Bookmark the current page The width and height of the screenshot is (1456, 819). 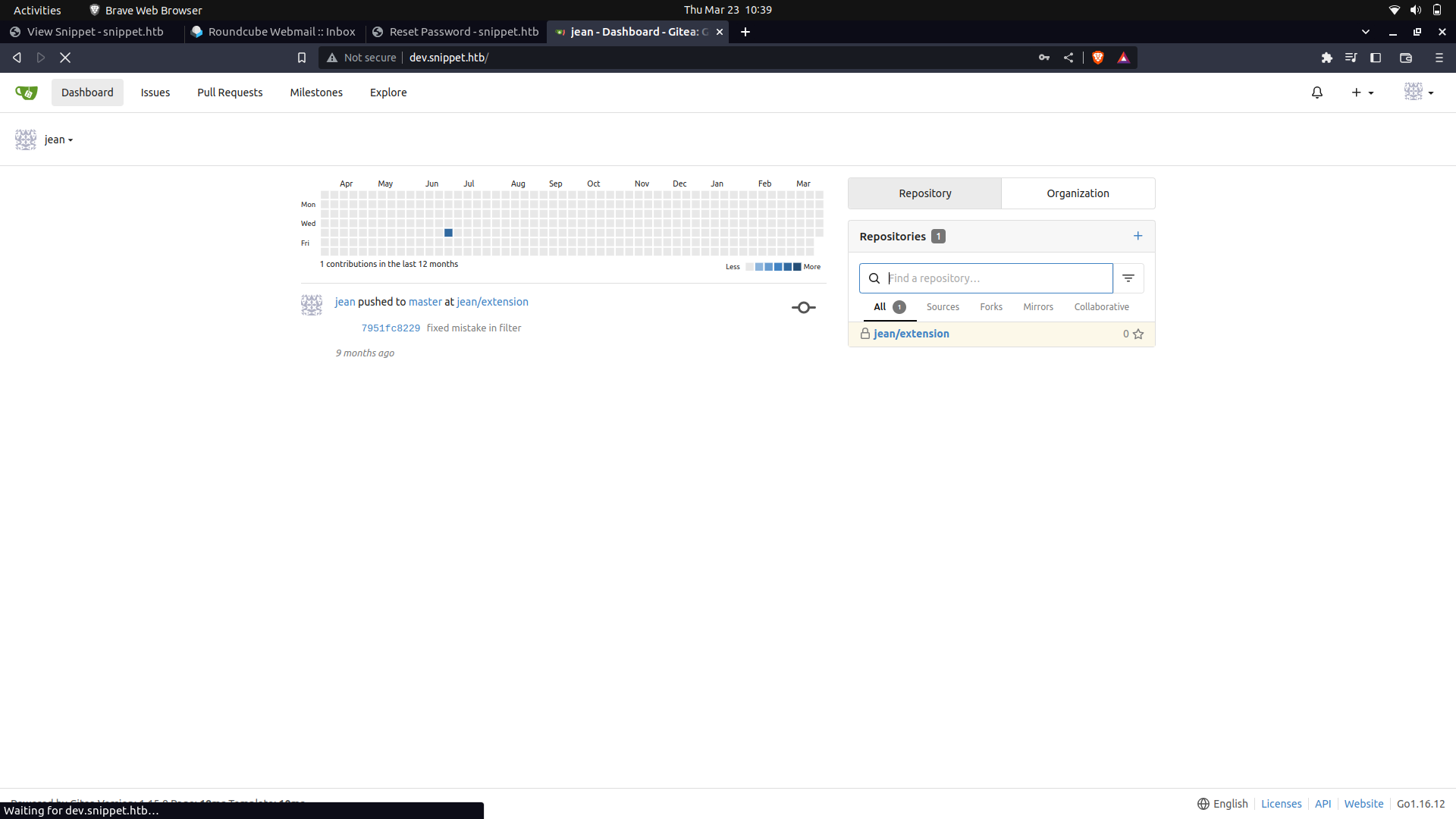point(302,57)
